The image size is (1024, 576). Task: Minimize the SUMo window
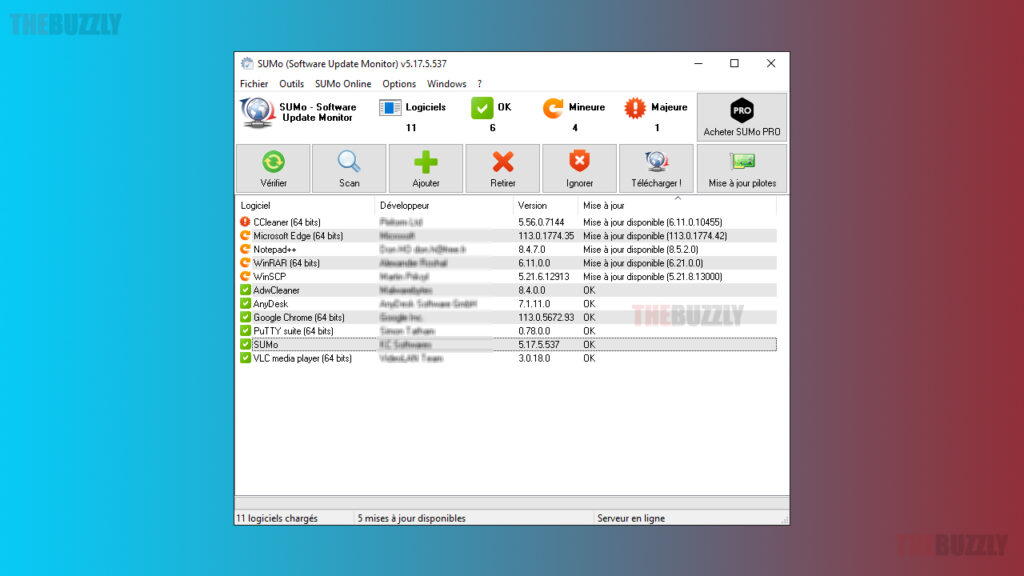click(698, 63)
